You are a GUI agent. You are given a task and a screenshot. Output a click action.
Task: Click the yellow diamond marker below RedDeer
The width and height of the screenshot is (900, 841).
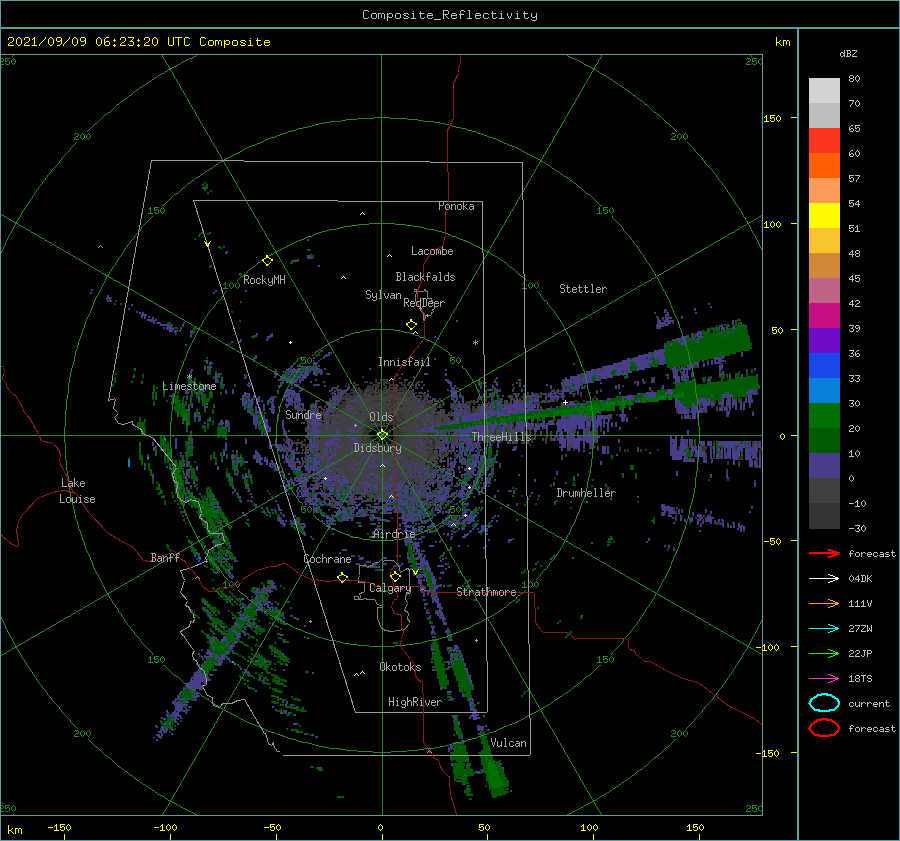412,325
